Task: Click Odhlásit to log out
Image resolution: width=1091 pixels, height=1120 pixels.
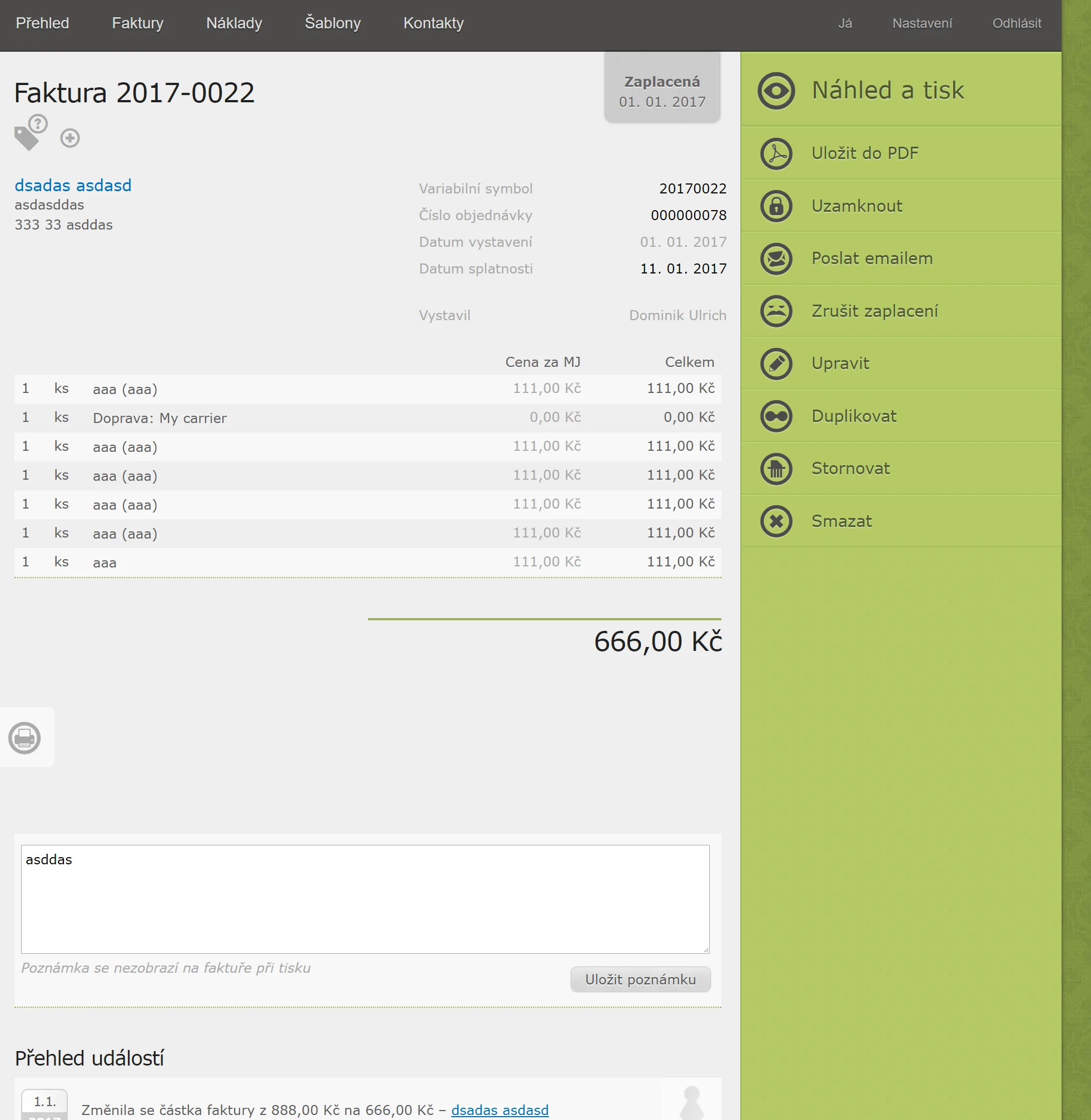Action: 1017,23
